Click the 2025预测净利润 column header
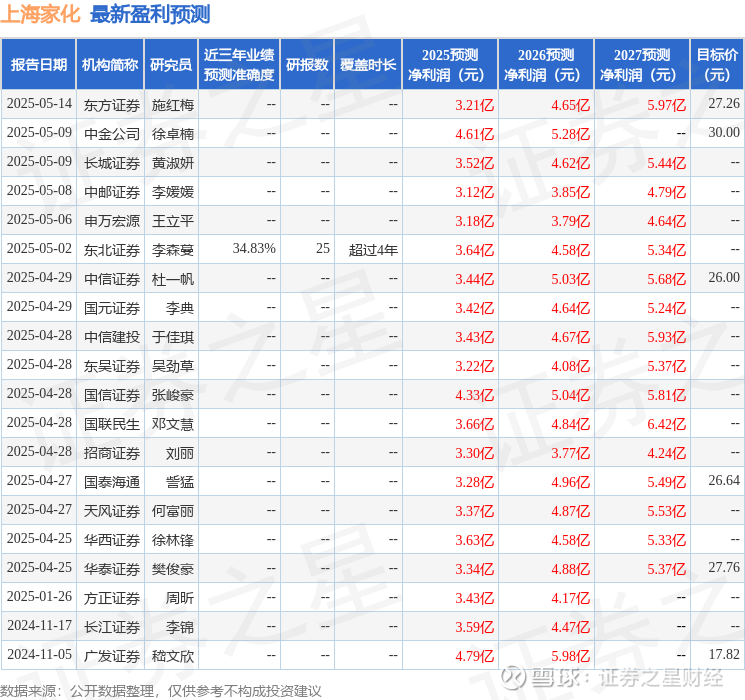745x700 pixels. [450, 65]
